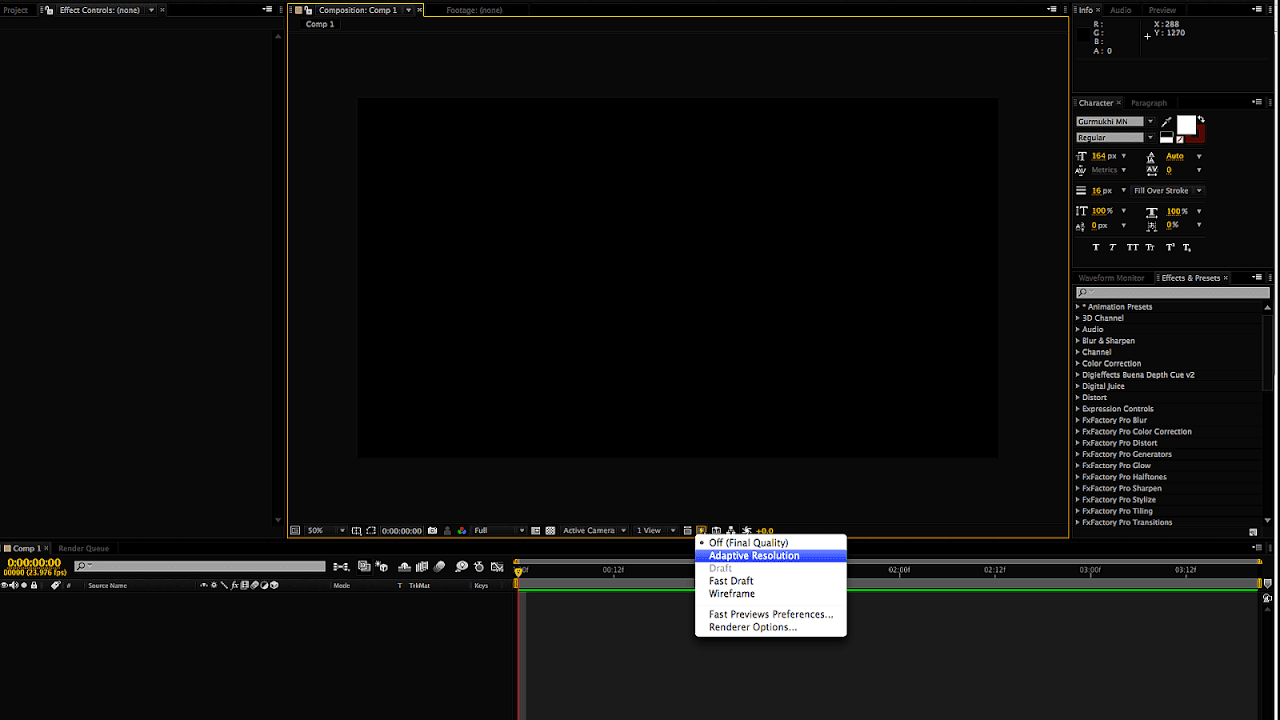Select Adaptive Resolution in the preview menu
The height and width of the screenshot is (720, 1280).
click(x=770, y=556)
